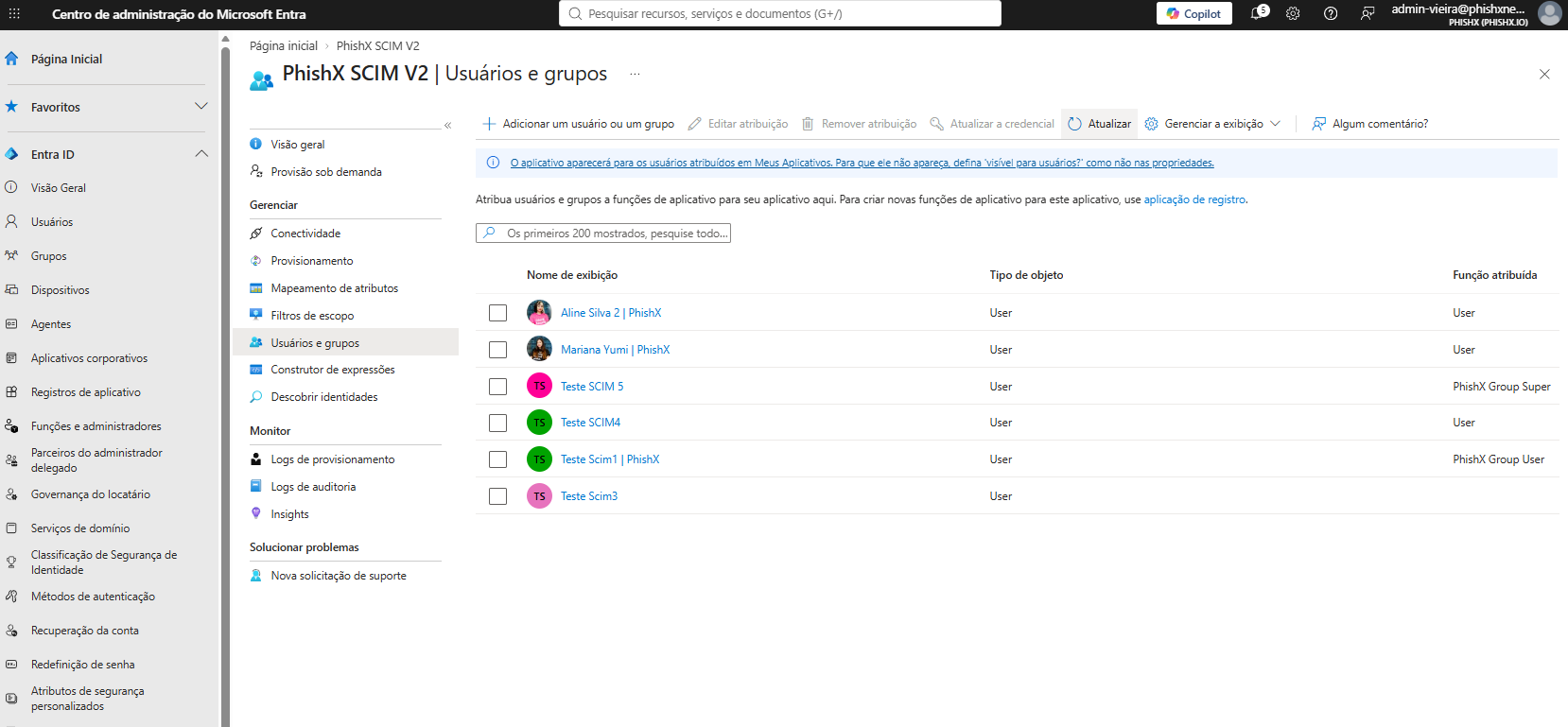1568x727 pixels.
Task: Open Teste SCIM 5 user link
Action: coord(592,386)
